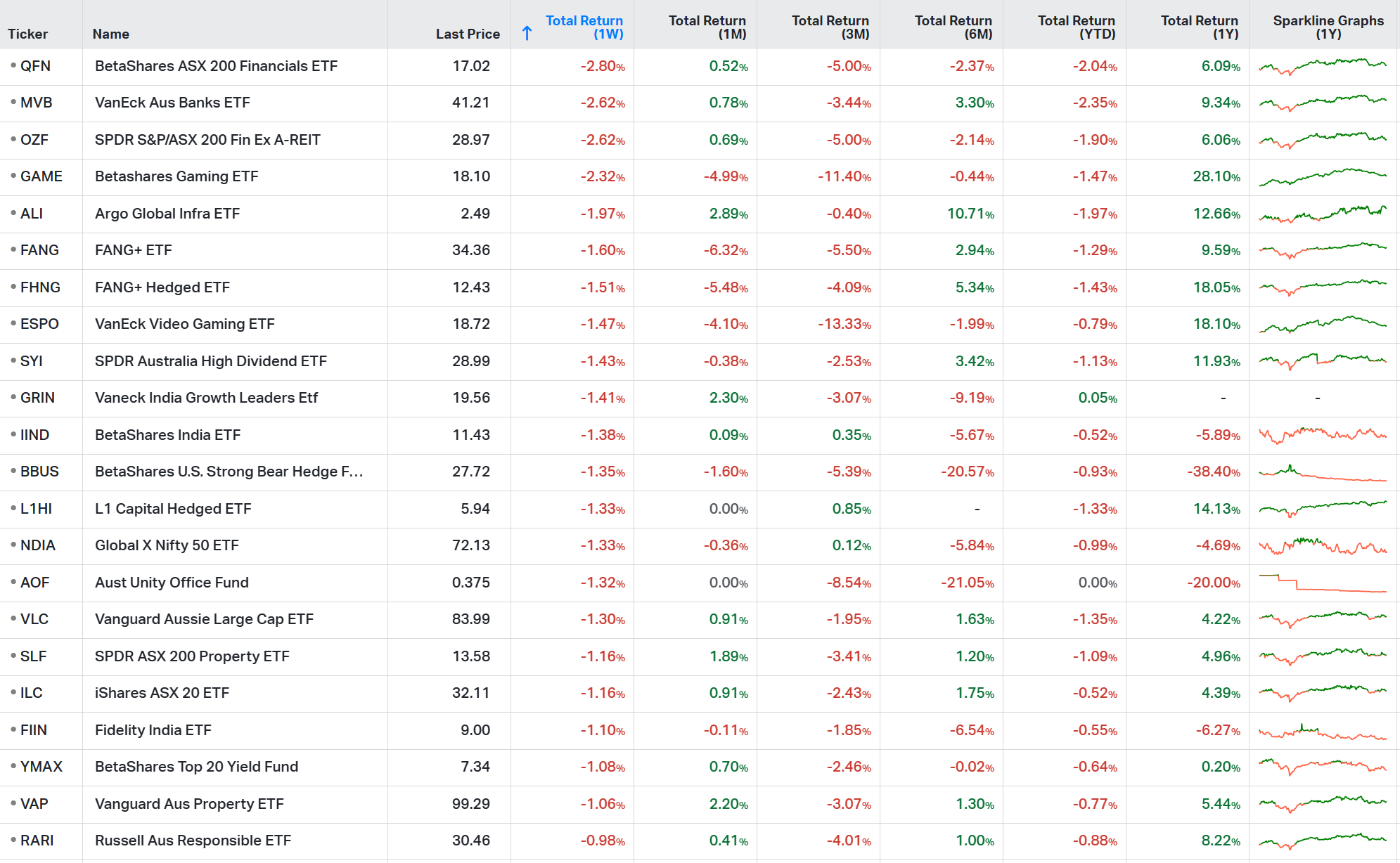This screenshot has width=1400, height=863.
Task: Click the Ticker column header
Action: pyautogui.click(x=29, y=34)
